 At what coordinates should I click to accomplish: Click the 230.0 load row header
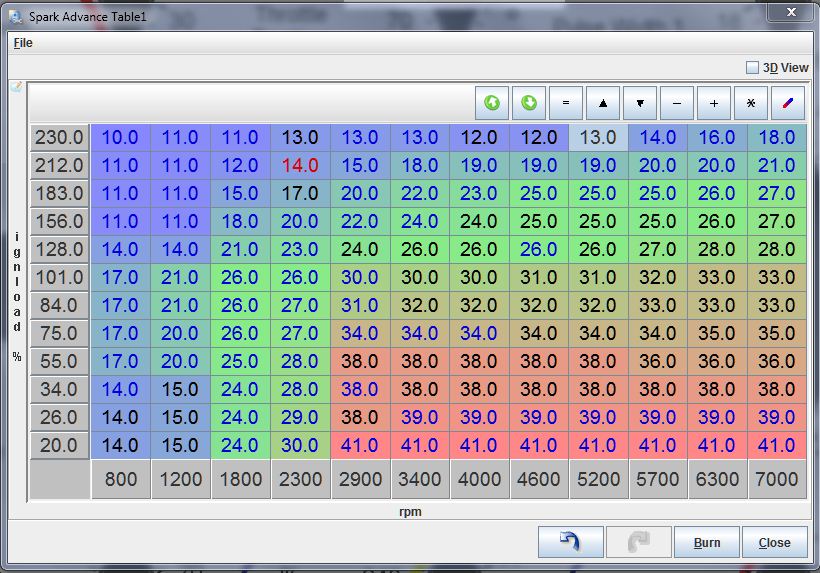pos(58,138)
